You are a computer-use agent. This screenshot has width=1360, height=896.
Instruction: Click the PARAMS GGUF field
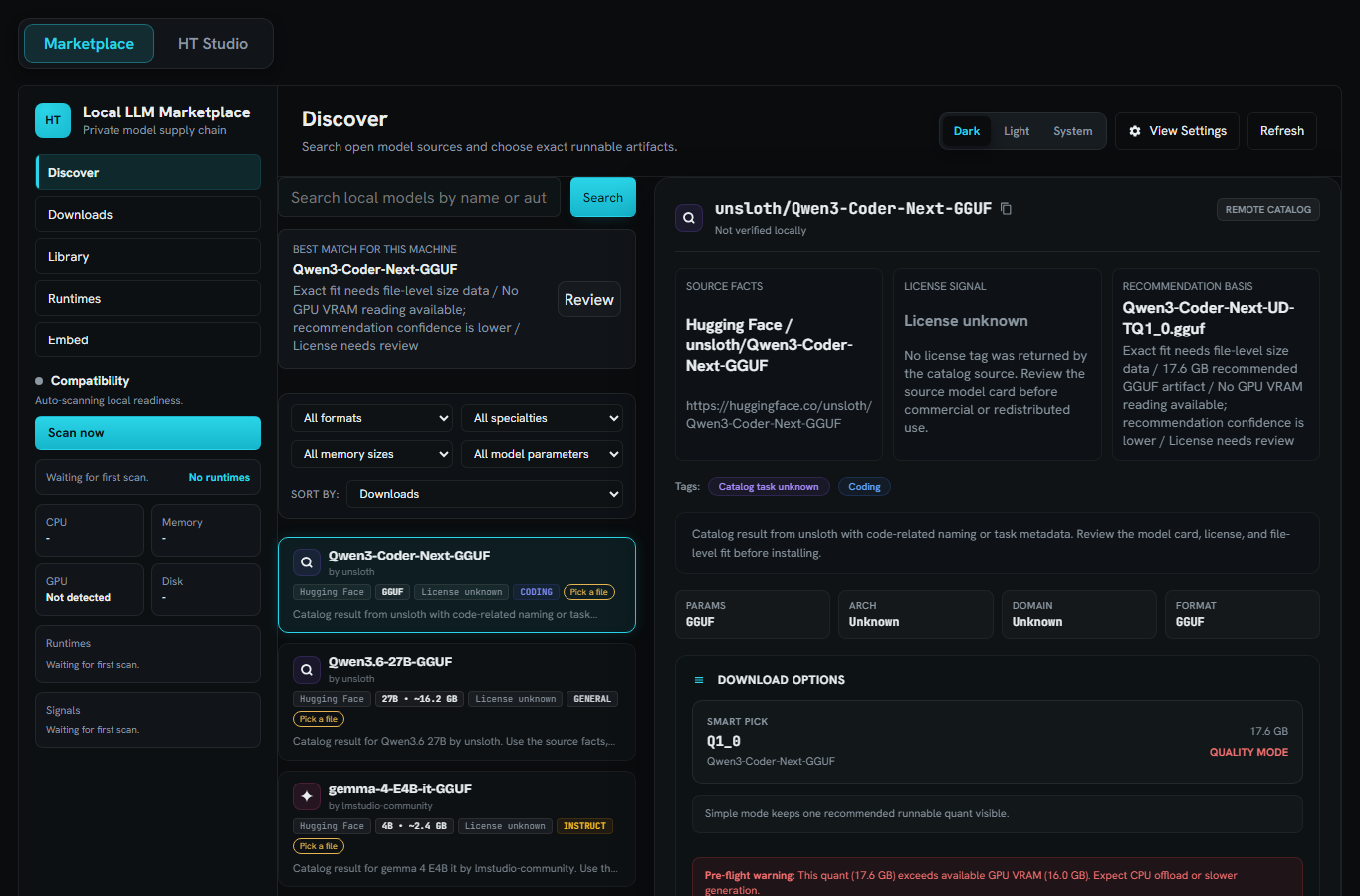[753, 614]
